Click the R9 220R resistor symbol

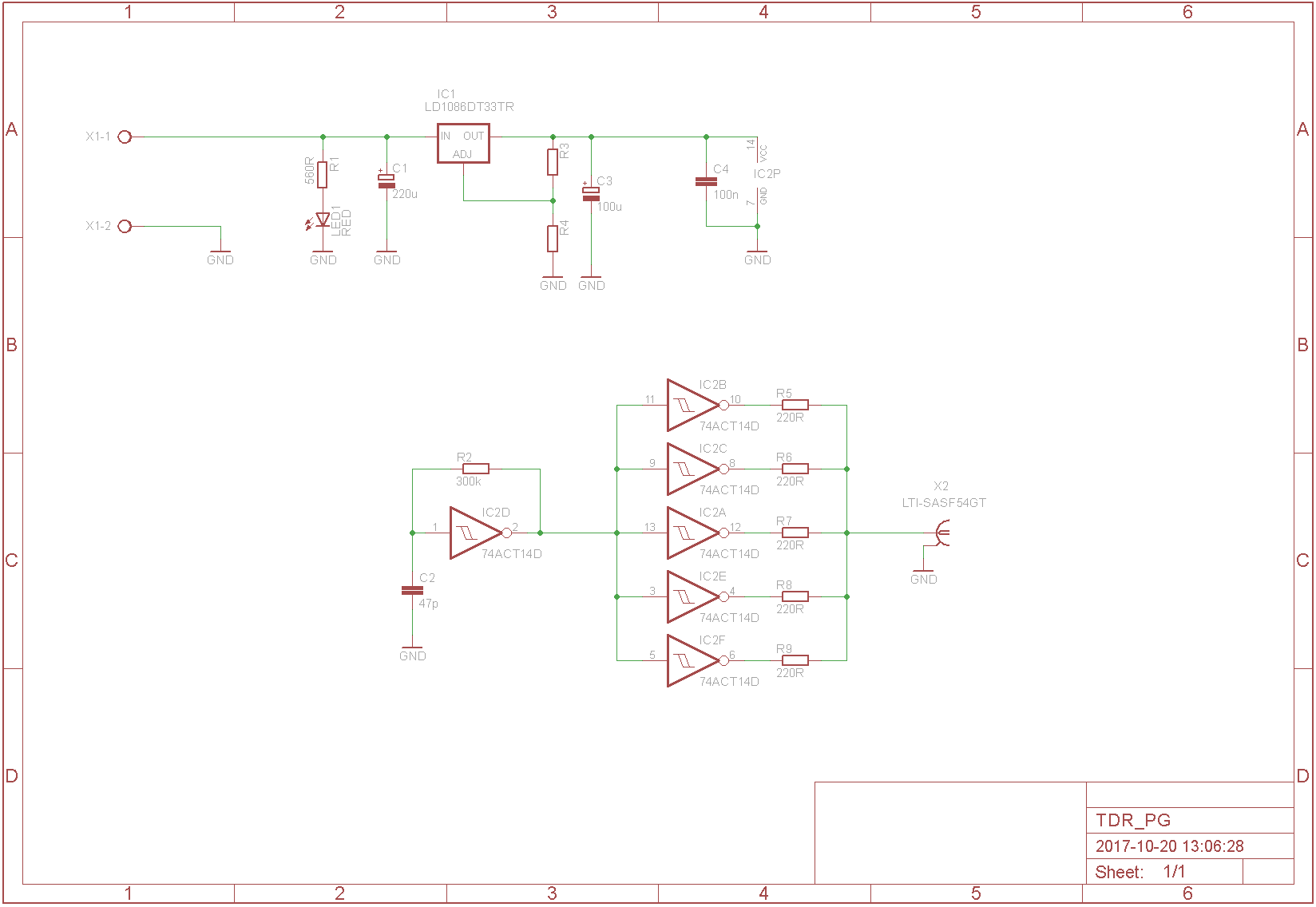click(795, 660)
